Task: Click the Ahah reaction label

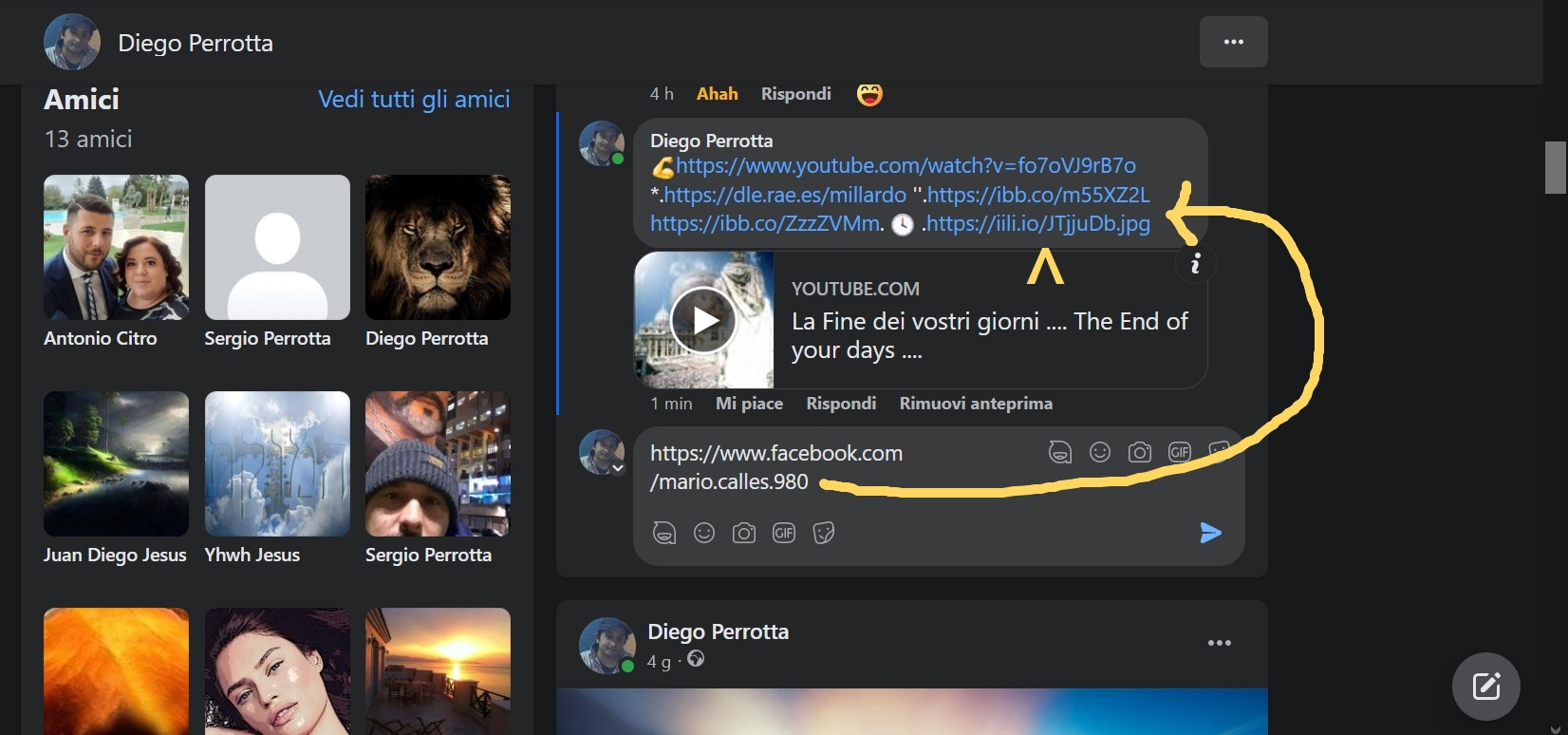Action: pyautogui.click(x=718, y=94)
